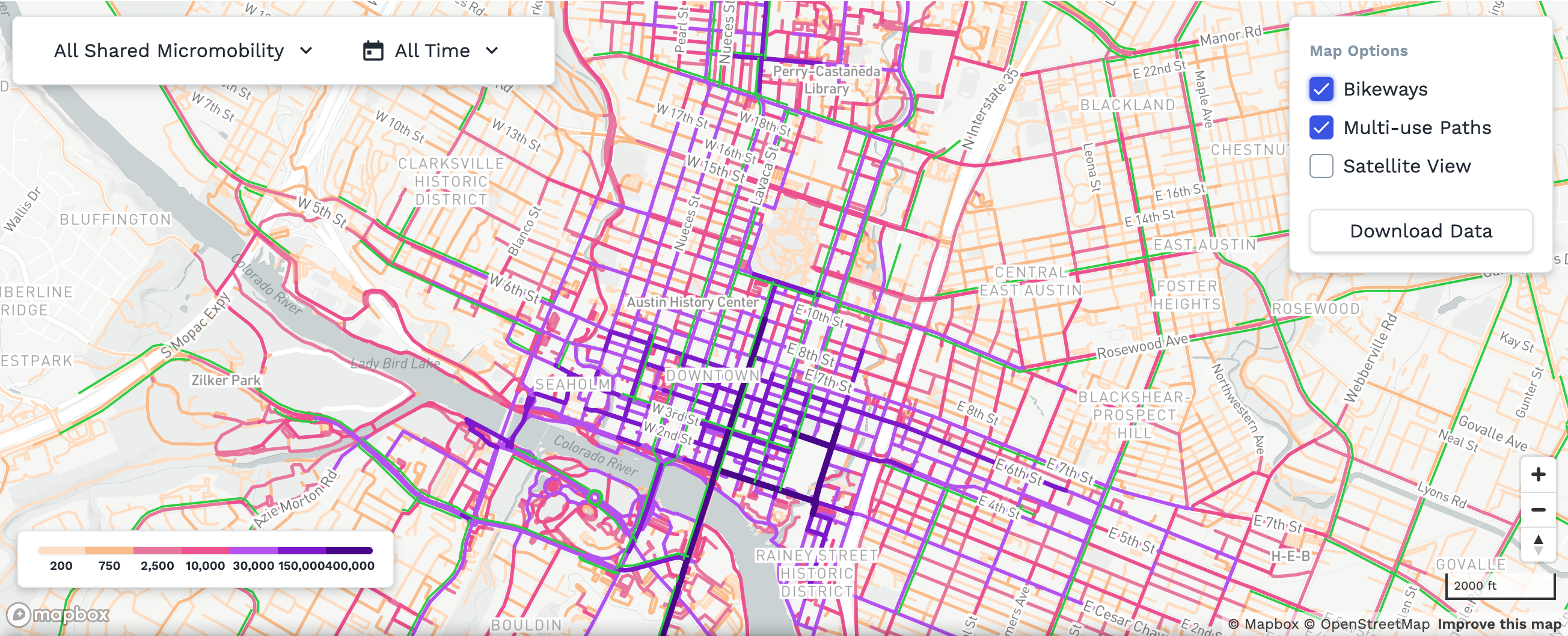Click the chevron next to All Time
This screenshot has height=636, width=1568.
(492, 50)
